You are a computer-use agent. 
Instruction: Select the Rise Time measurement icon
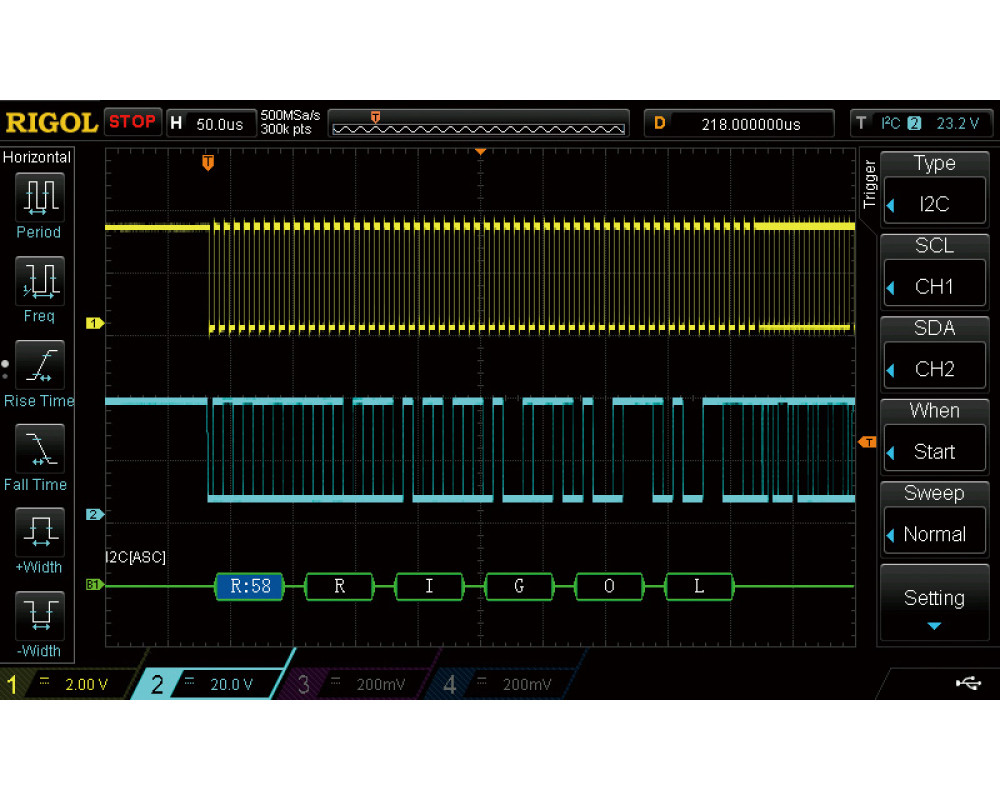tap(40, 365)
